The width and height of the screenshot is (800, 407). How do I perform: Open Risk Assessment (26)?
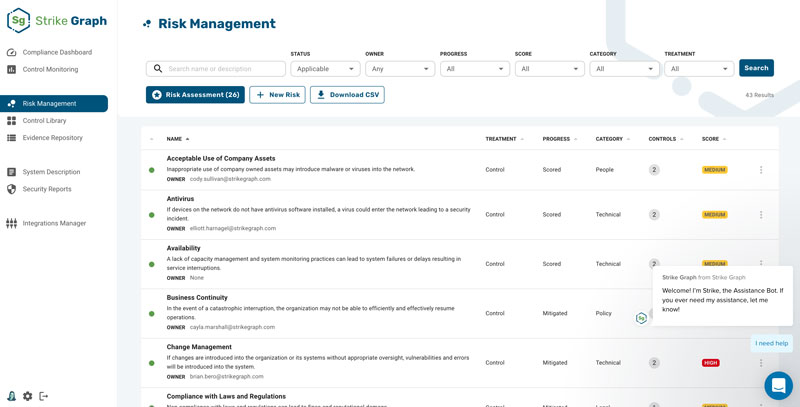tap(195, 95)
